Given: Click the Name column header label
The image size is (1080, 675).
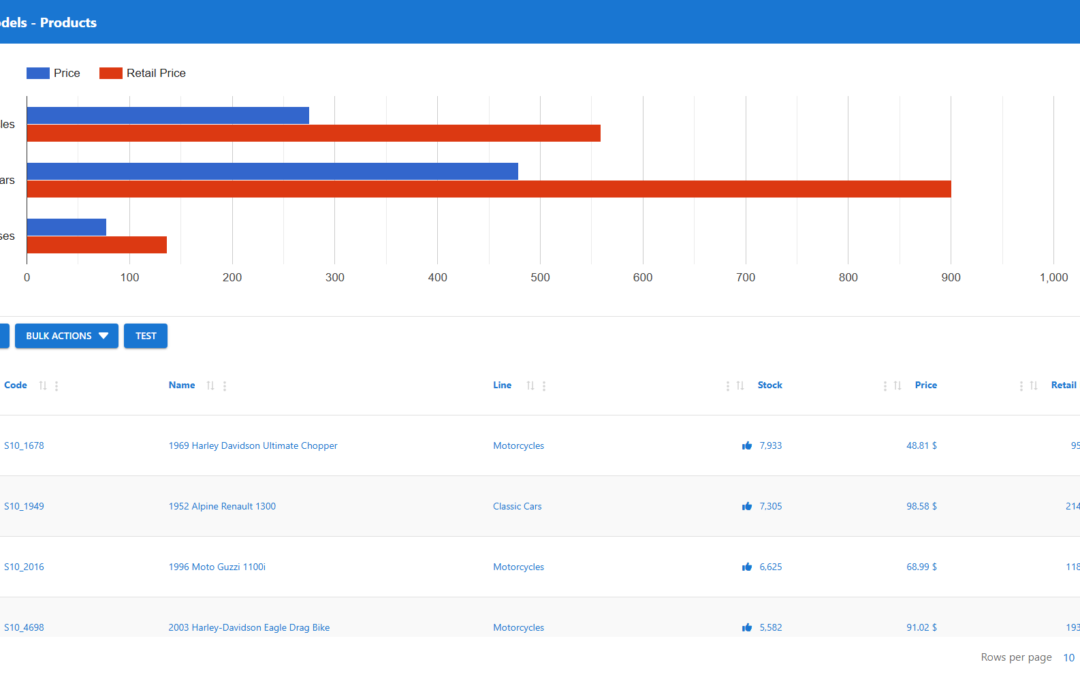Looking at the screenshot, I should [182, 385].
